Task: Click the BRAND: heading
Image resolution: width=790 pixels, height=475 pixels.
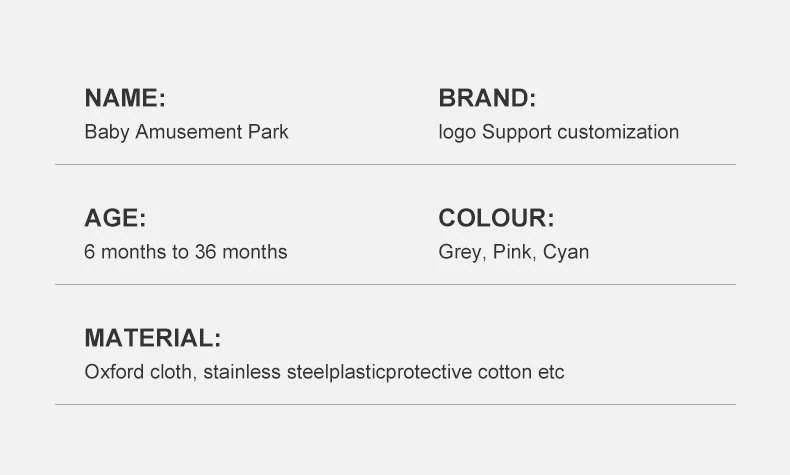Action: tap(487, 98)
